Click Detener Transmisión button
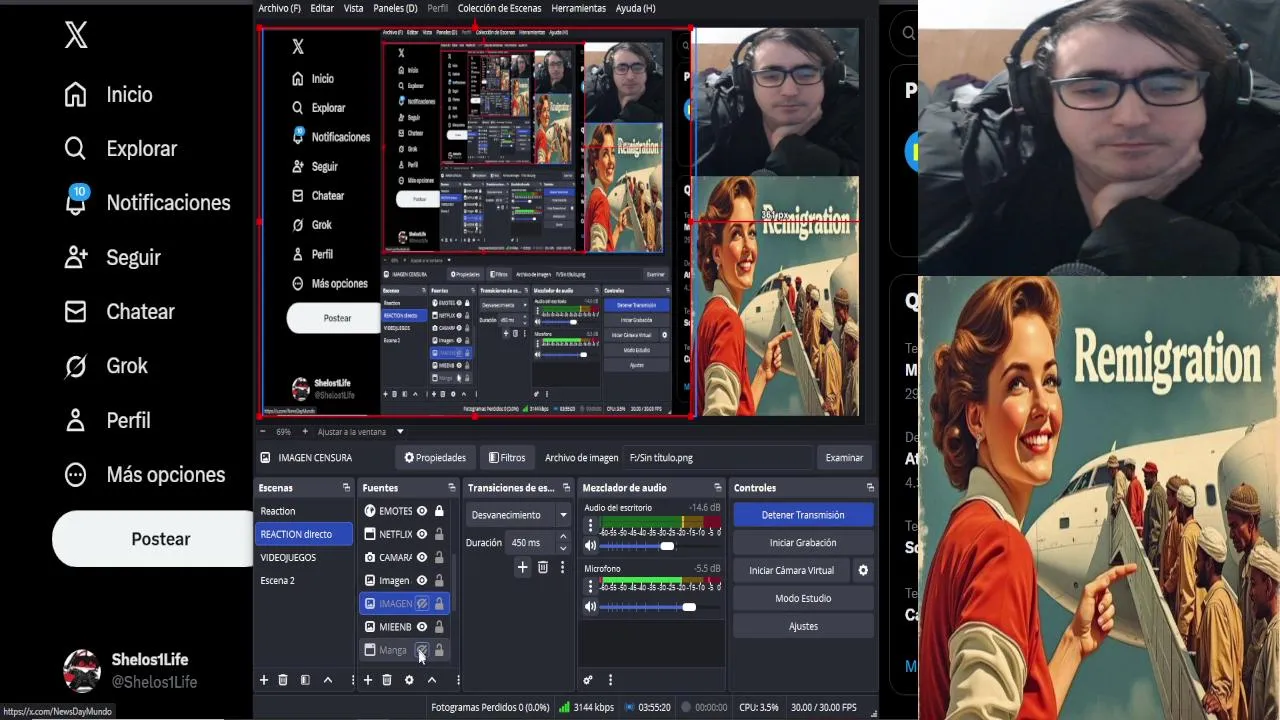 pos(803,515)
